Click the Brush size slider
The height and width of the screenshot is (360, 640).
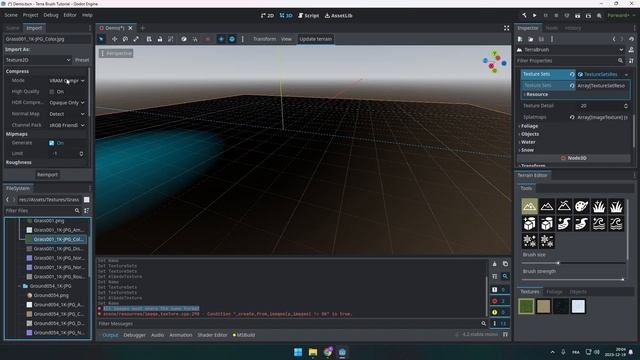point(573,263)
